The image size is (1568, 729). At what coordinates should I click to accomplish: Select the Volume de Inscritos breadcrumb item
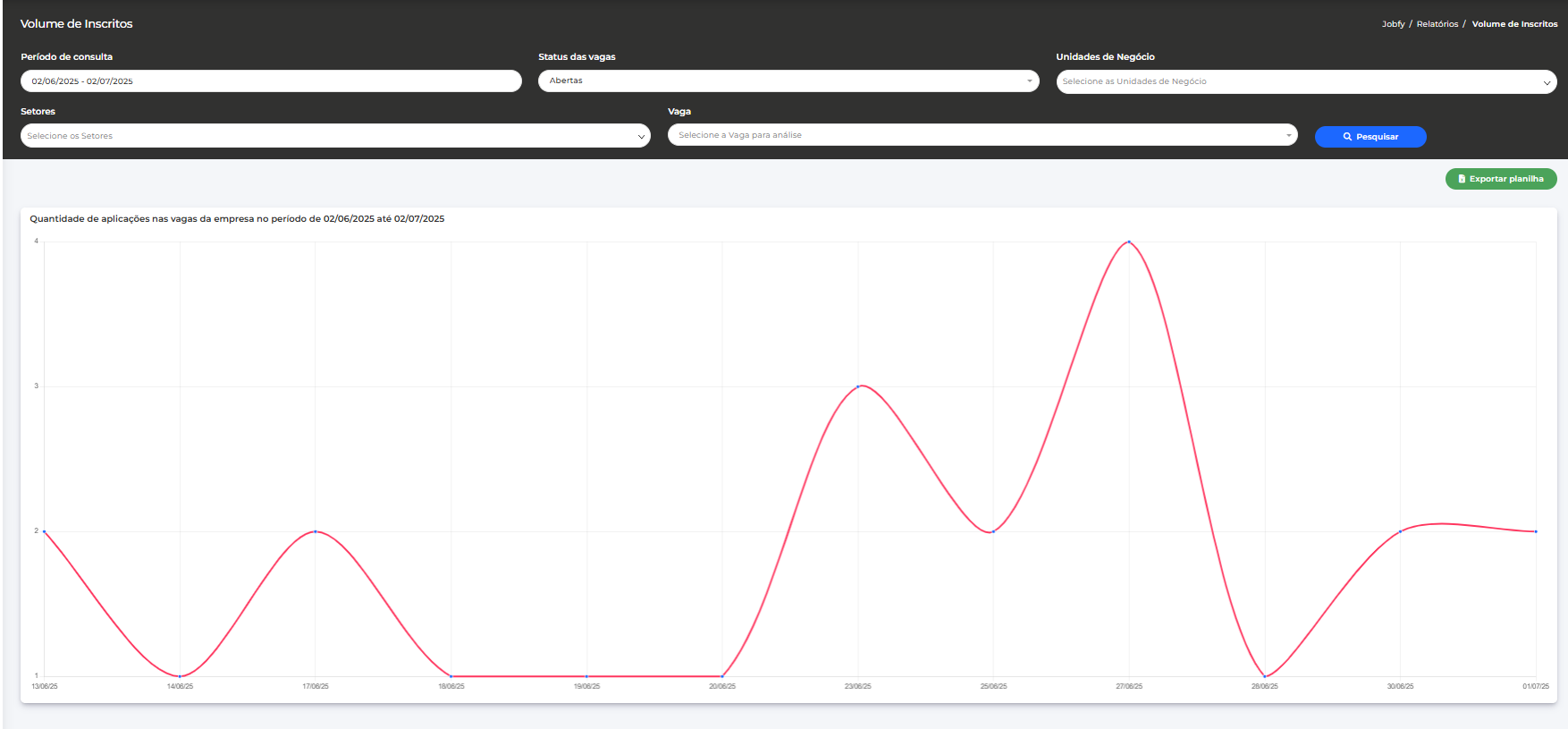[x=1514, y=24]
